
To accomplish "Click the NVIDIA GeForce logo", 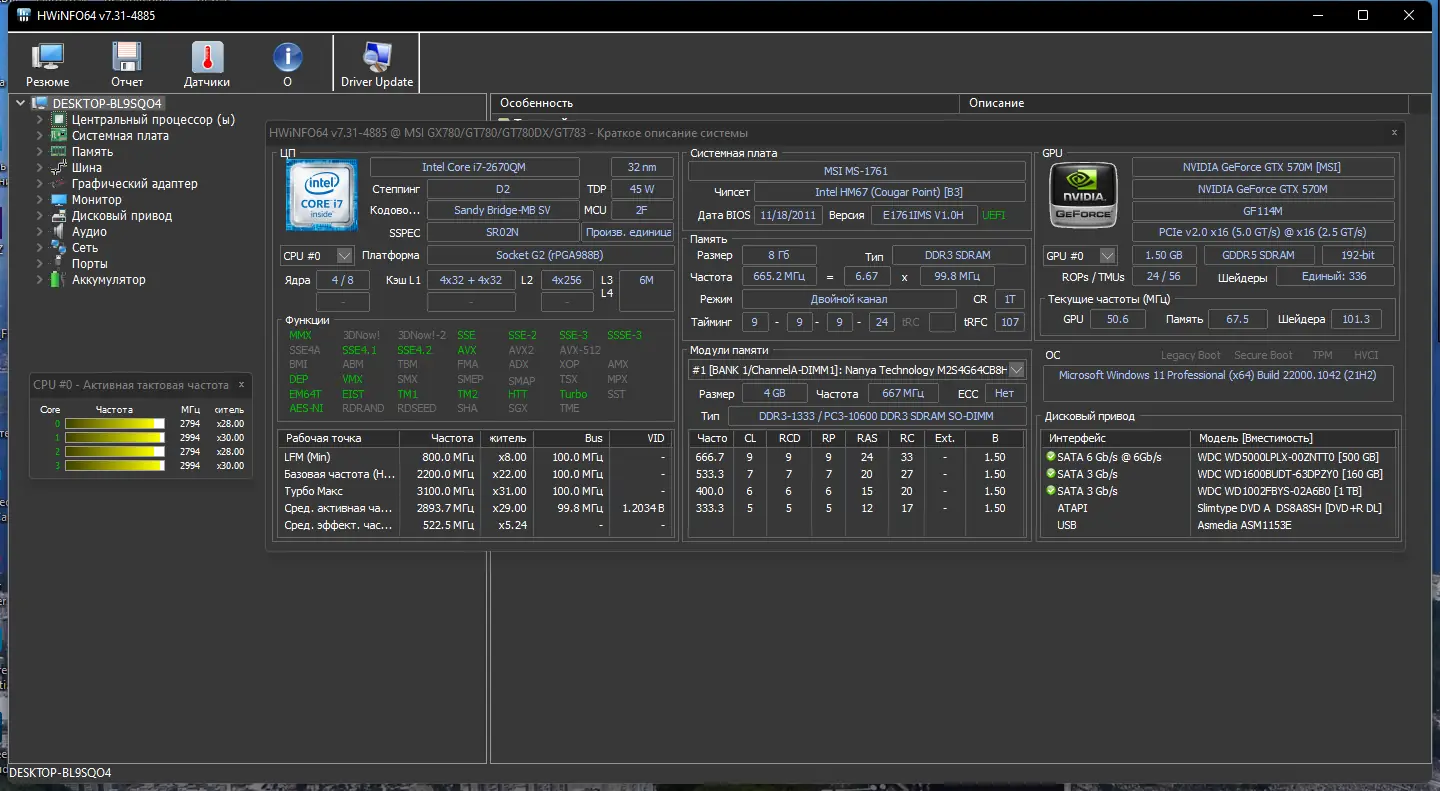I will (x=1082, y=195).
